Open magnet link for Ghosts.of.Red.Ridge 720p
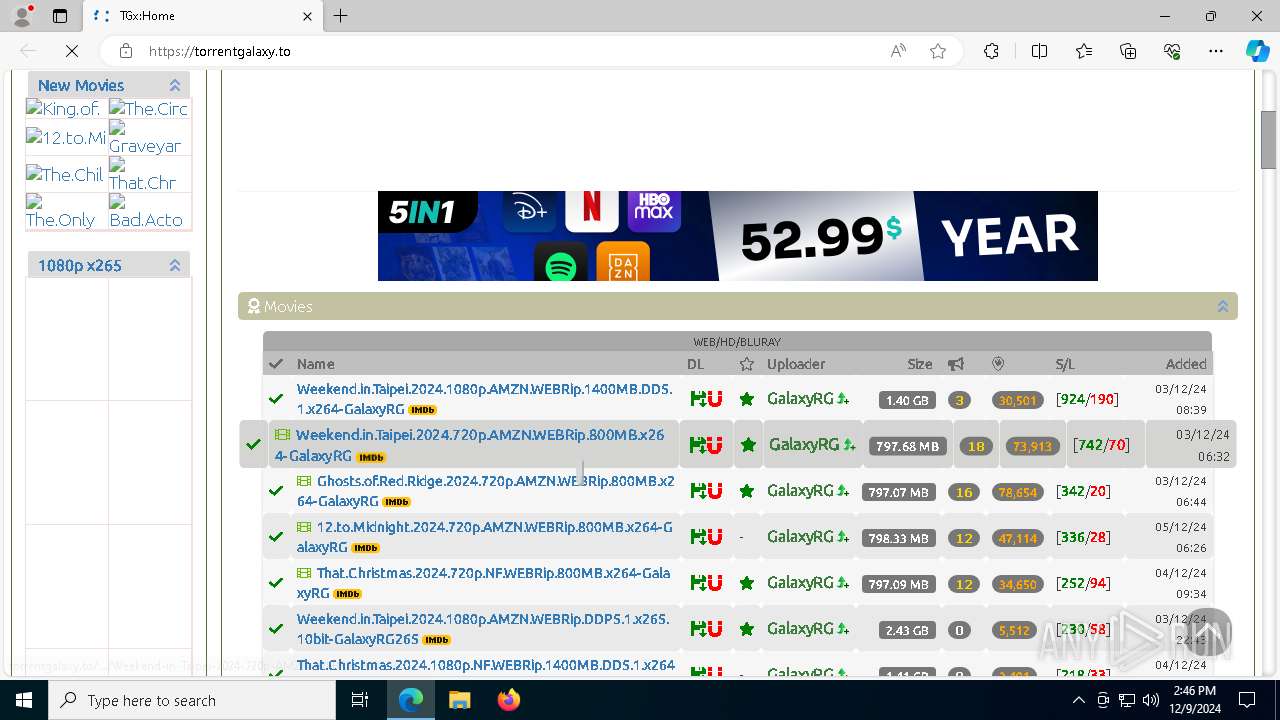Screen dimensions: 1280x720 coord(713,491)
